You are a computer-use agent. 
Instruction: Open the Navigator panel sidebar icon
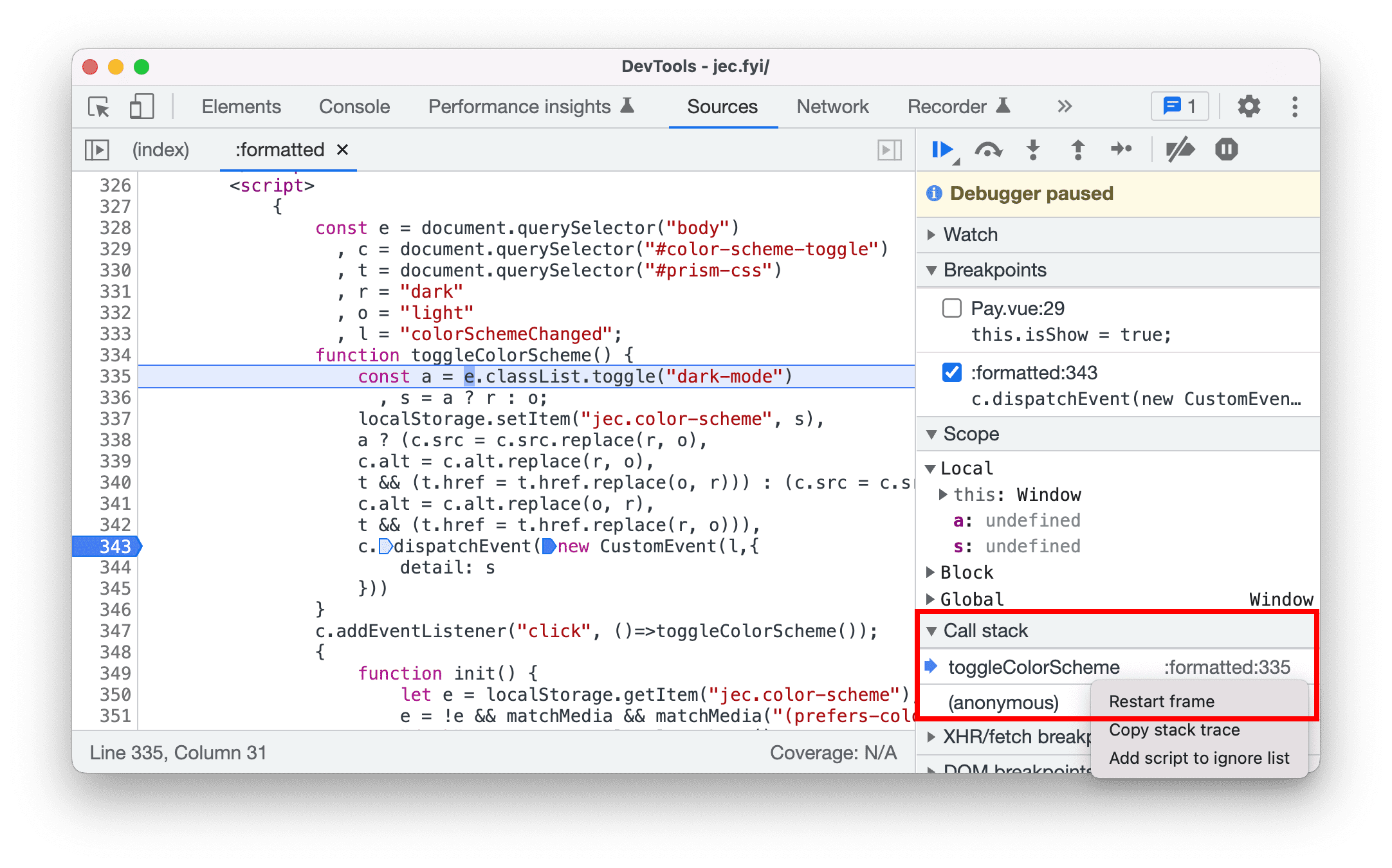(x=97, y=149)
